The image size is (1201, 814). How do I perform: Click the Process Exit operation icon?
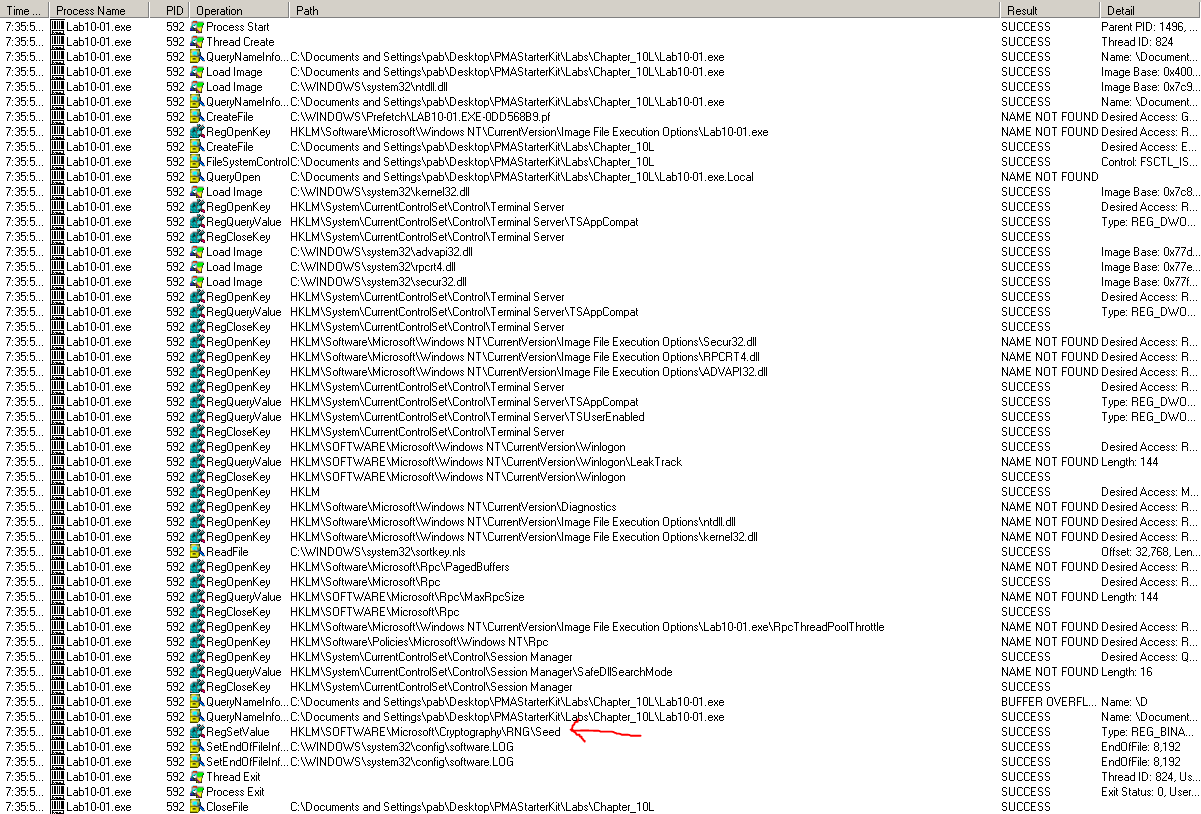(197, 792)
